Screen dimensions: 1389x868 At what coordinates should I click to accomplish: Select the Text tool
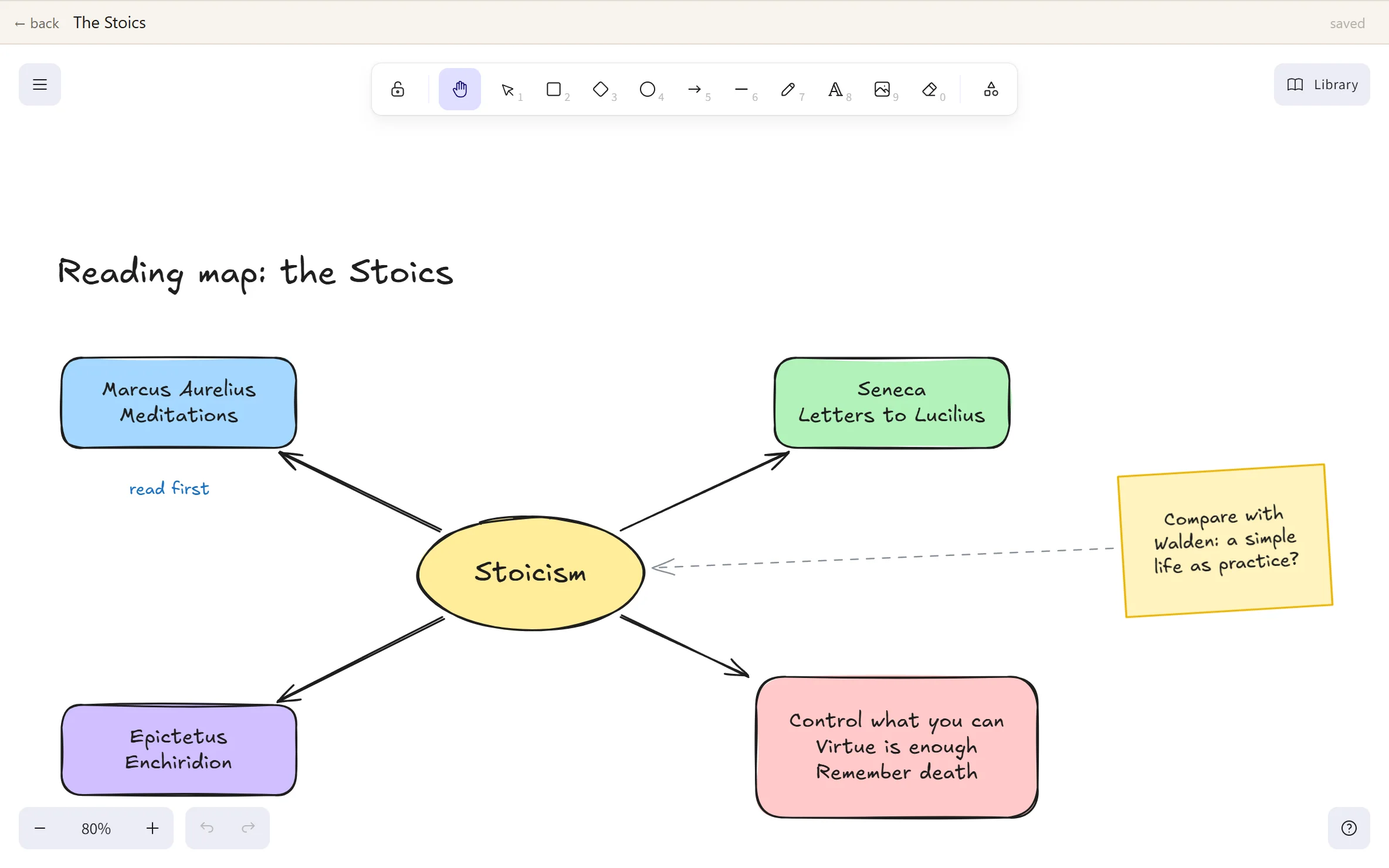point(836,89)
